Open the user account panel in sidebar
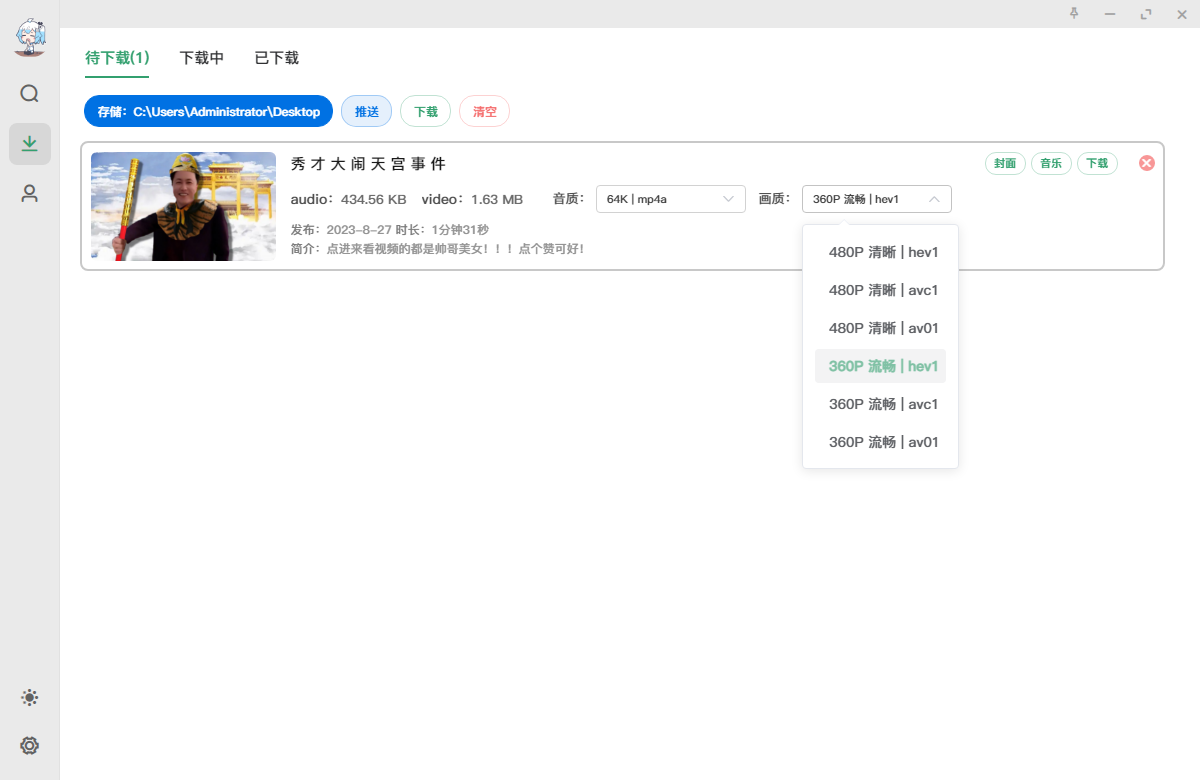The width and height of the screenshot is (1200, 780). 29,193
